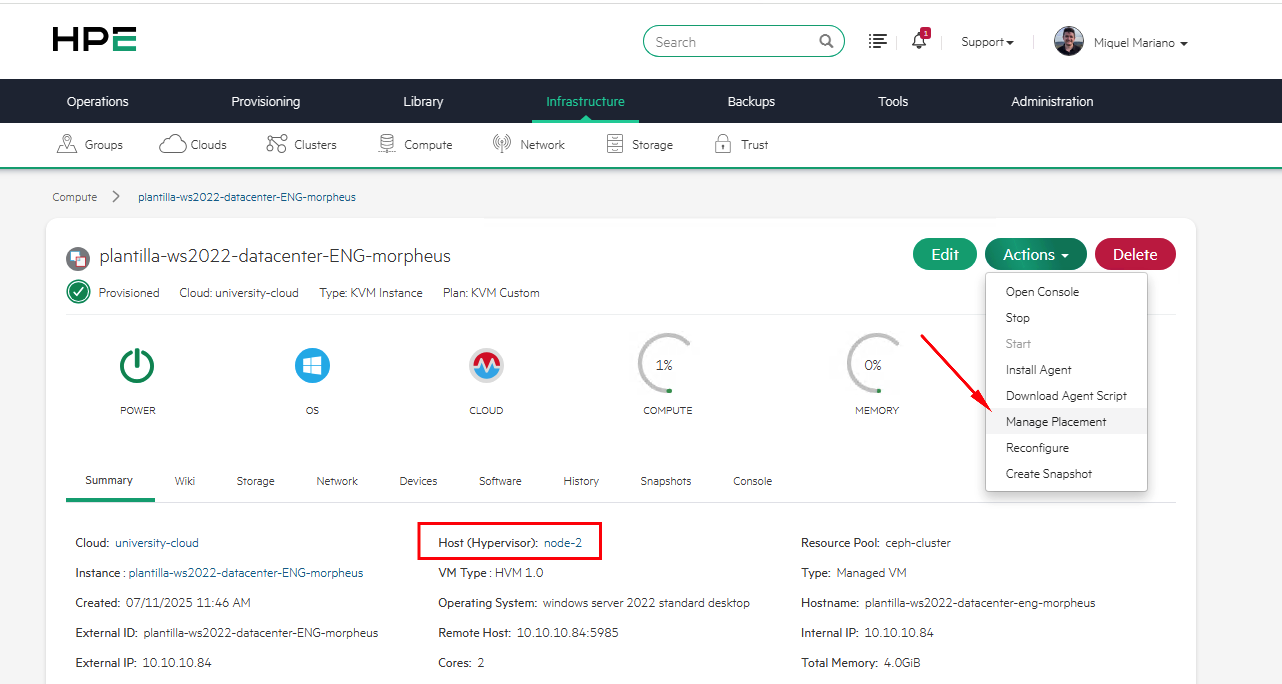Expand the Support dropdown

coord(987,42)
